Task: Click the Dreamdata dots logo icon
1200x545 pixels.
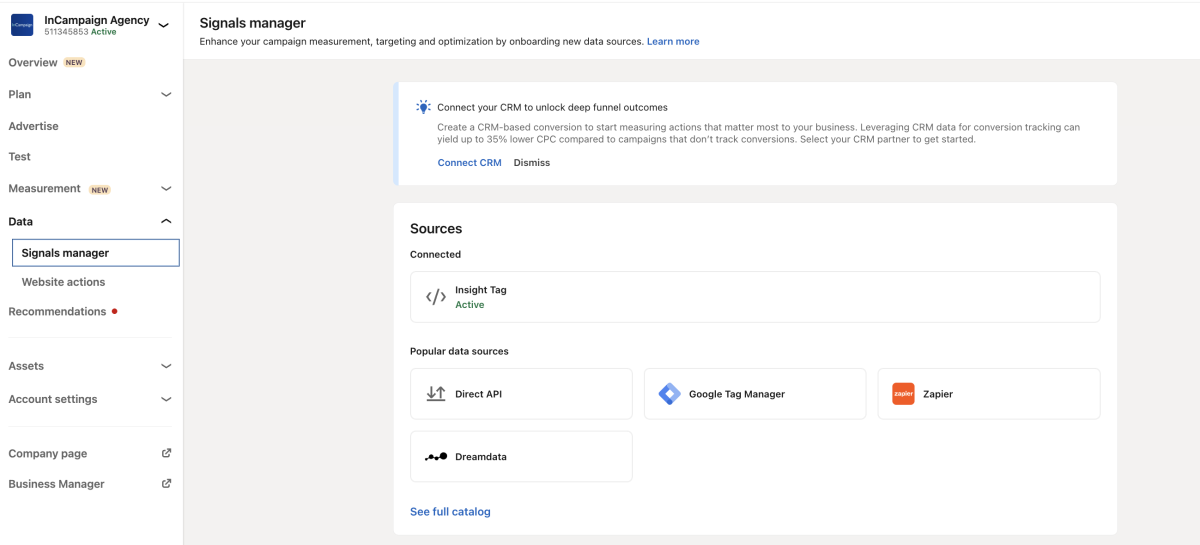Action: (436, 457)
